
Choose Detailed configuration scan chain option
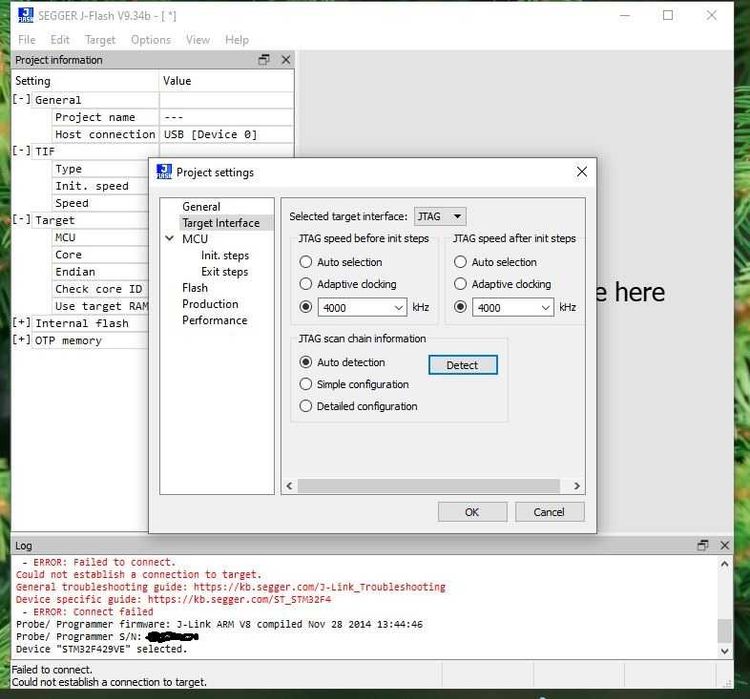306,406
